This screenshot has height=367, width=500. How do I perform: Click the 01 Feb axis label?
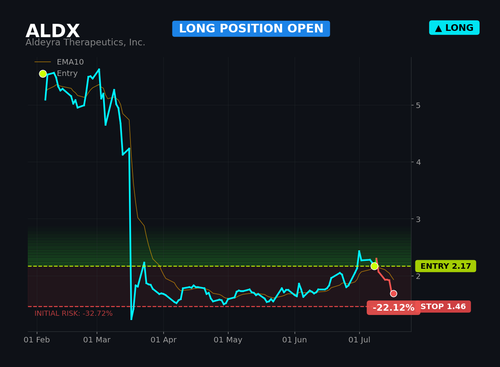[x=37, y=340]
